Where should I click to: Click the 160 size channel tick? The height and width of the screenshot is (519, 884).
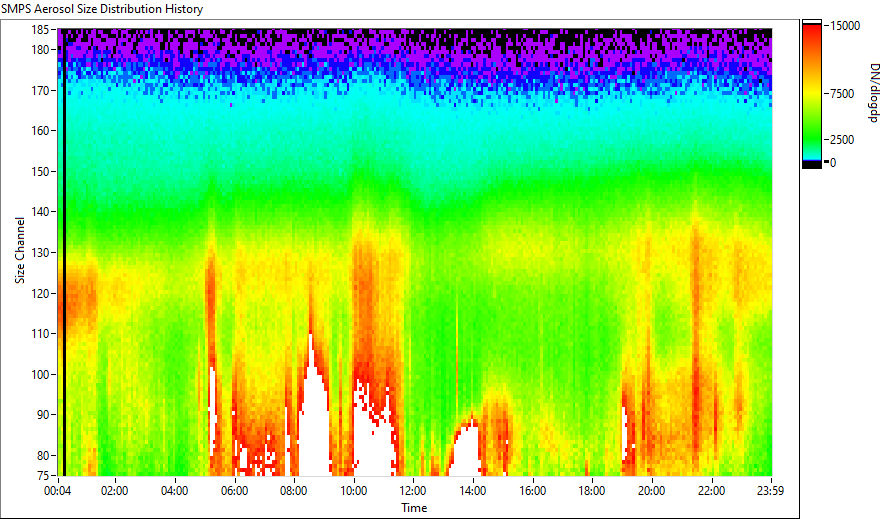pyautogui.click(x=41, y=131)
